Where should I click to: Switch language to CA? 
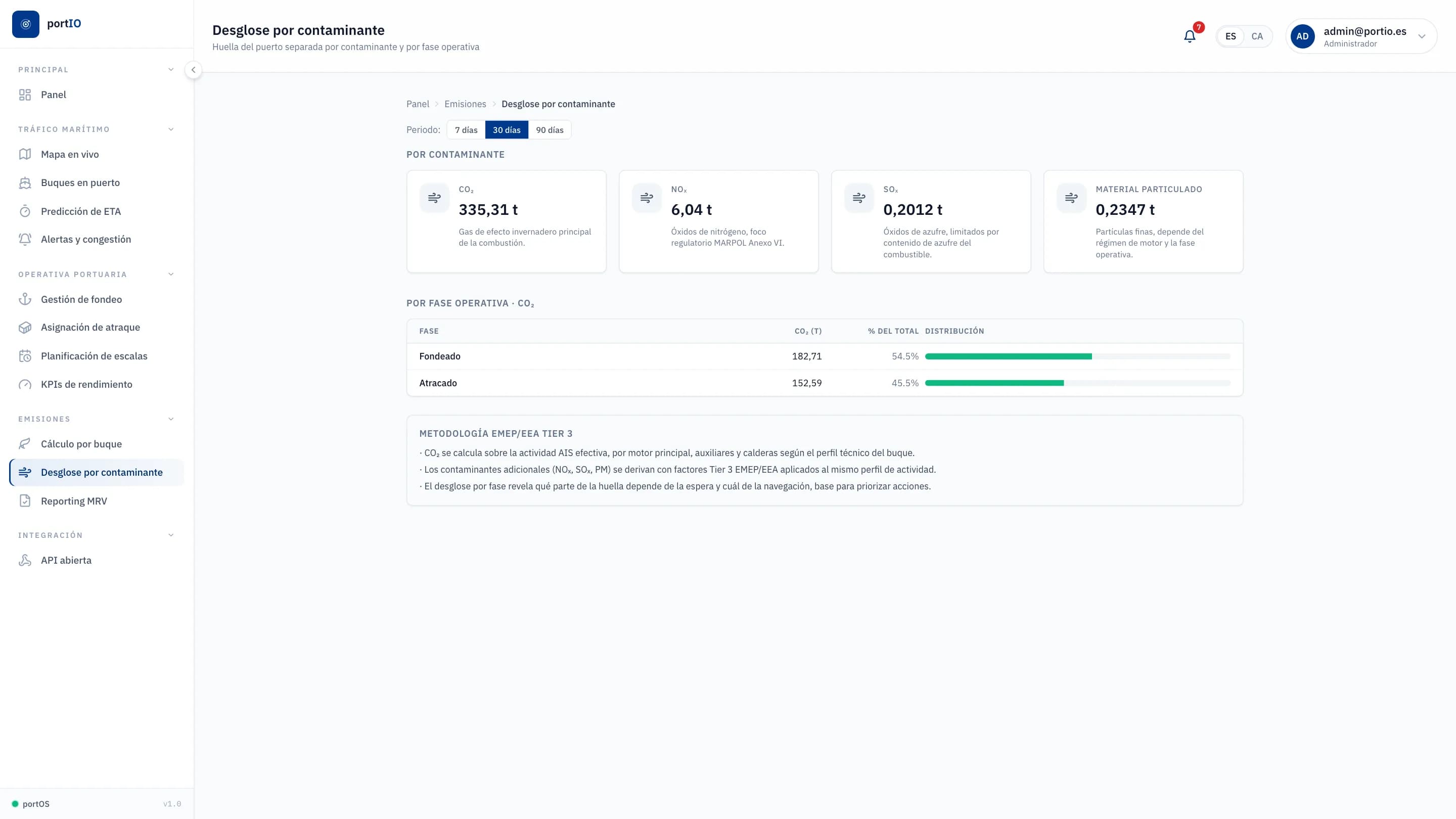coord(1257,36)
